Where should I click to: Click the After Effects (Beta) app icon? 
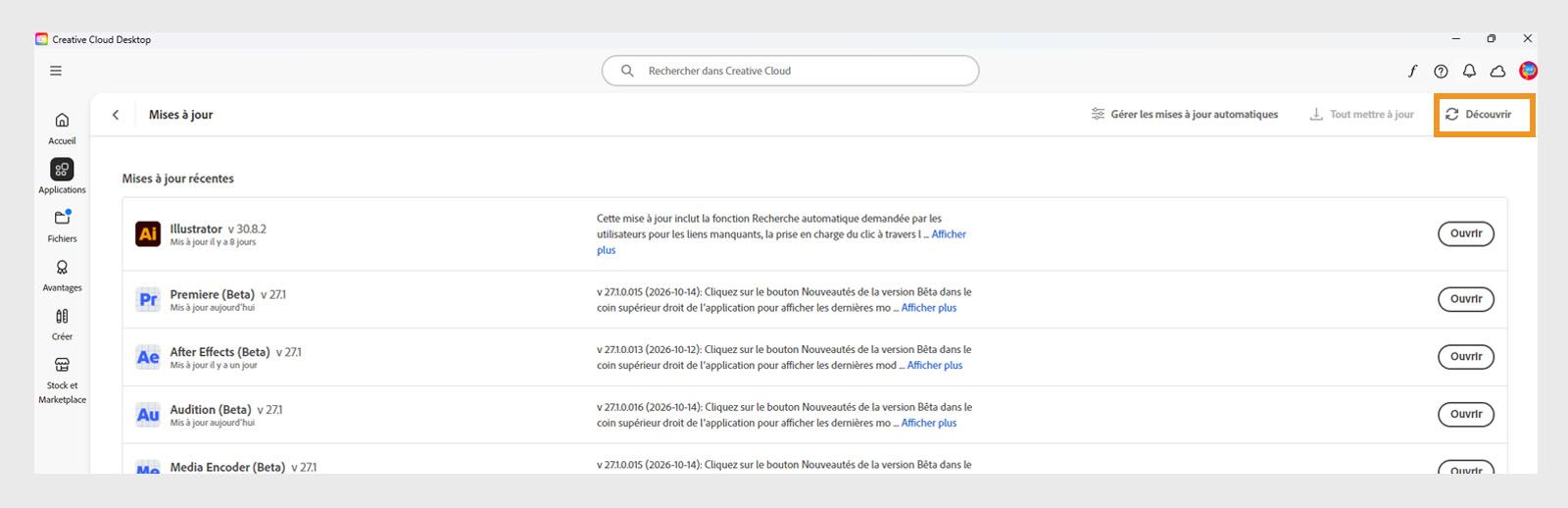[x=148, y=357]
